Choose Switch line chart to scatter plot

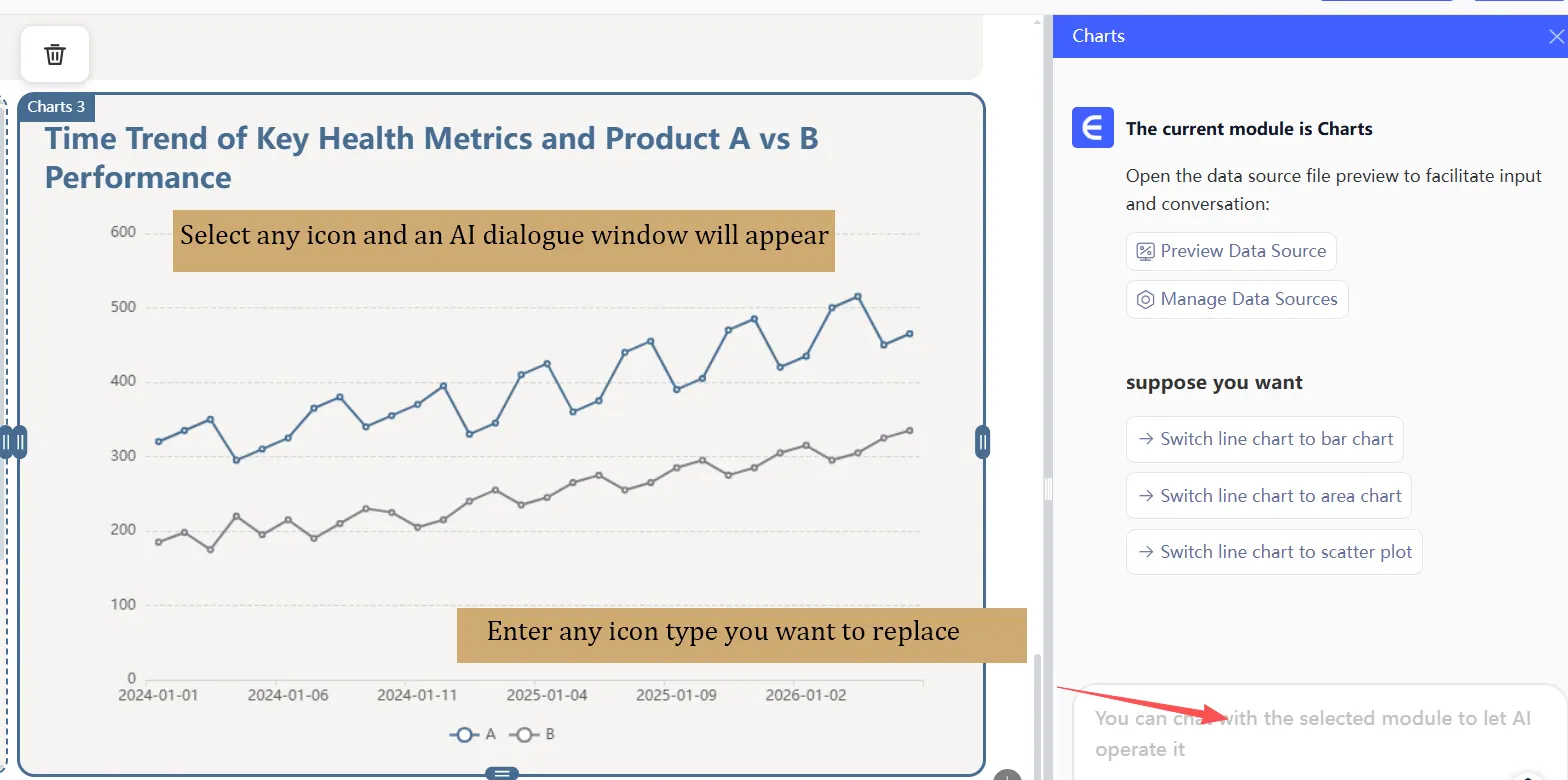tap(1273, 552)
